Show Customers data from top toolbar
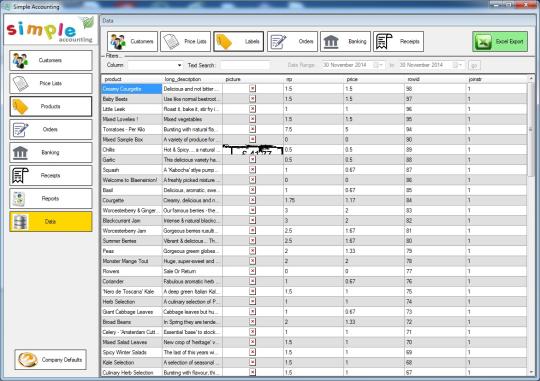Screen dimensions: 540x381 click(x=133, y=41)
